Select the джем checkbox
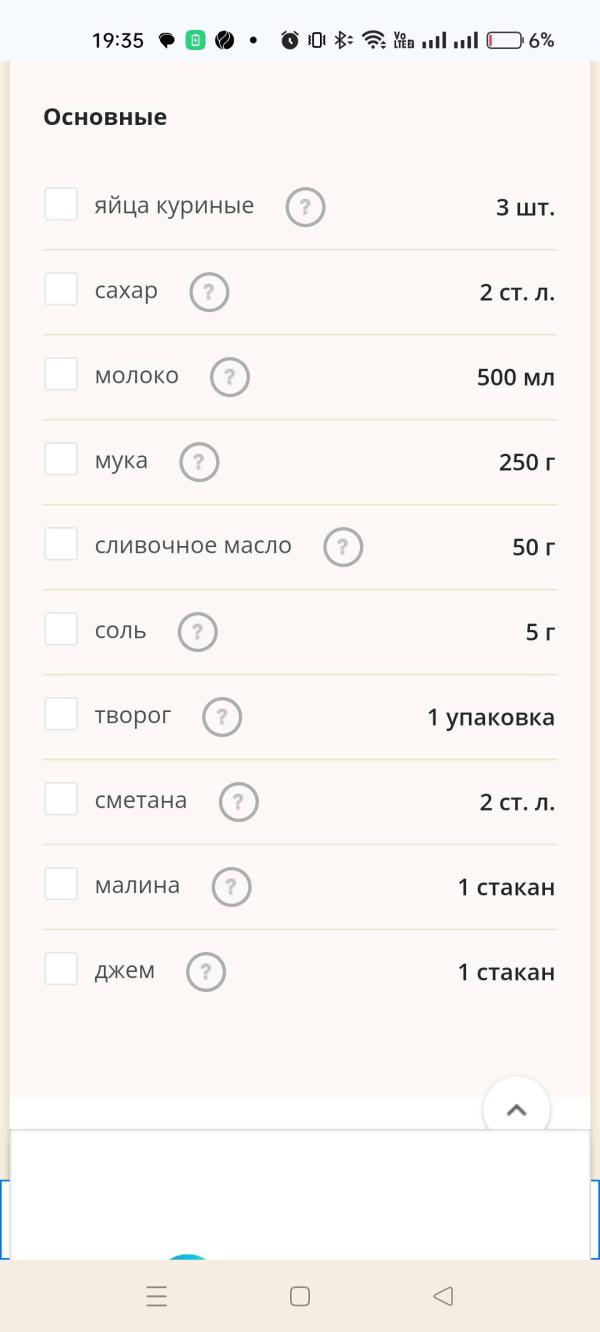The height and width of the screenshot is (1332, 600). pos(61,969)
